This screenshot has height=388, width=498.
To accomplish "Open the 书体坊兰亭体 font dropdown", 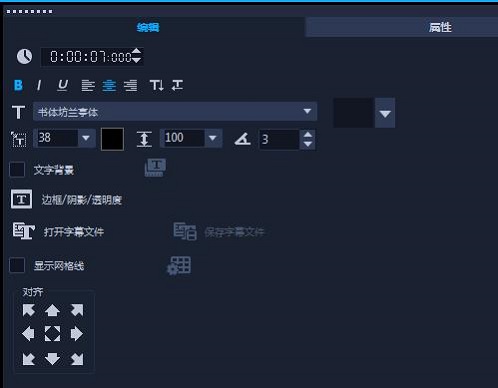I will pos(175,112).
